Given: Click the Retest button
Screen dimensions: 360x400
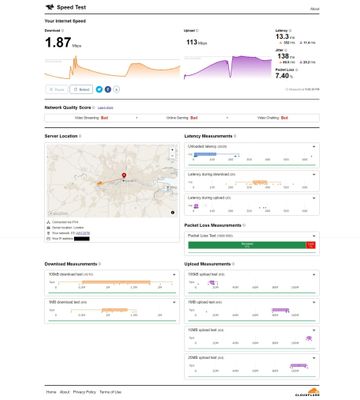Looking at the screenshot, I should (x=81, y=89).
